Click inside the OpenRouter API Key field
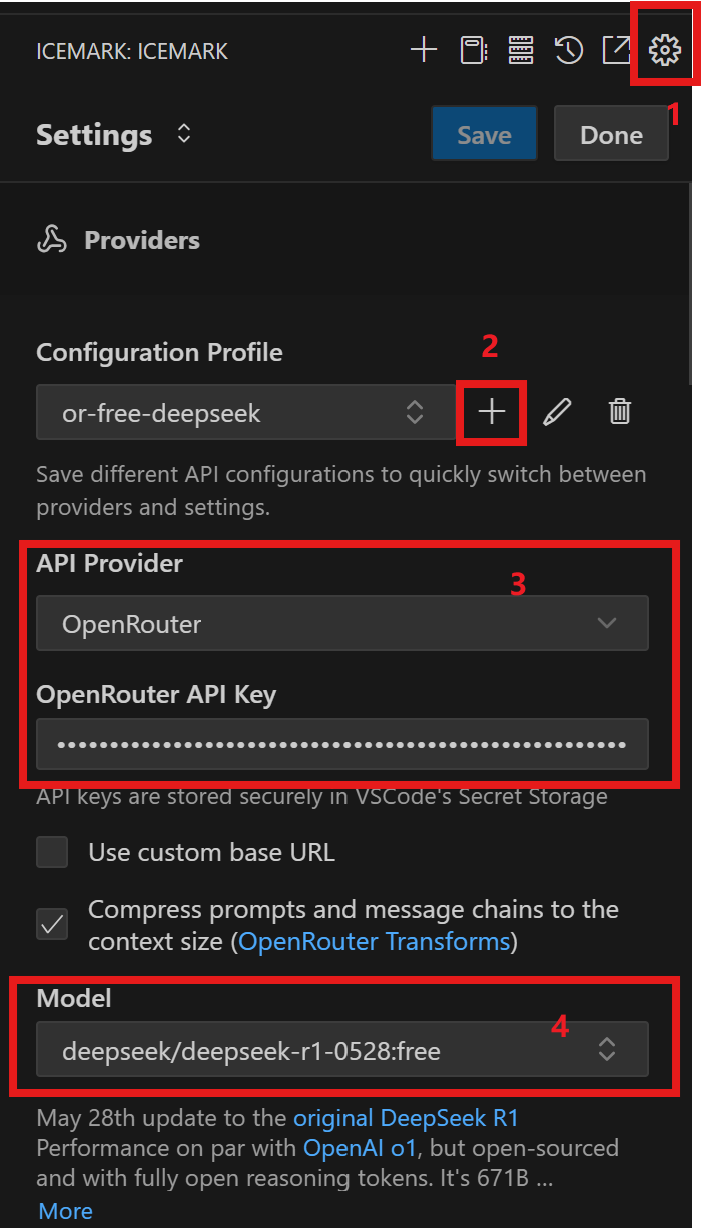The image size is (701, 1228). coord(342,744)
